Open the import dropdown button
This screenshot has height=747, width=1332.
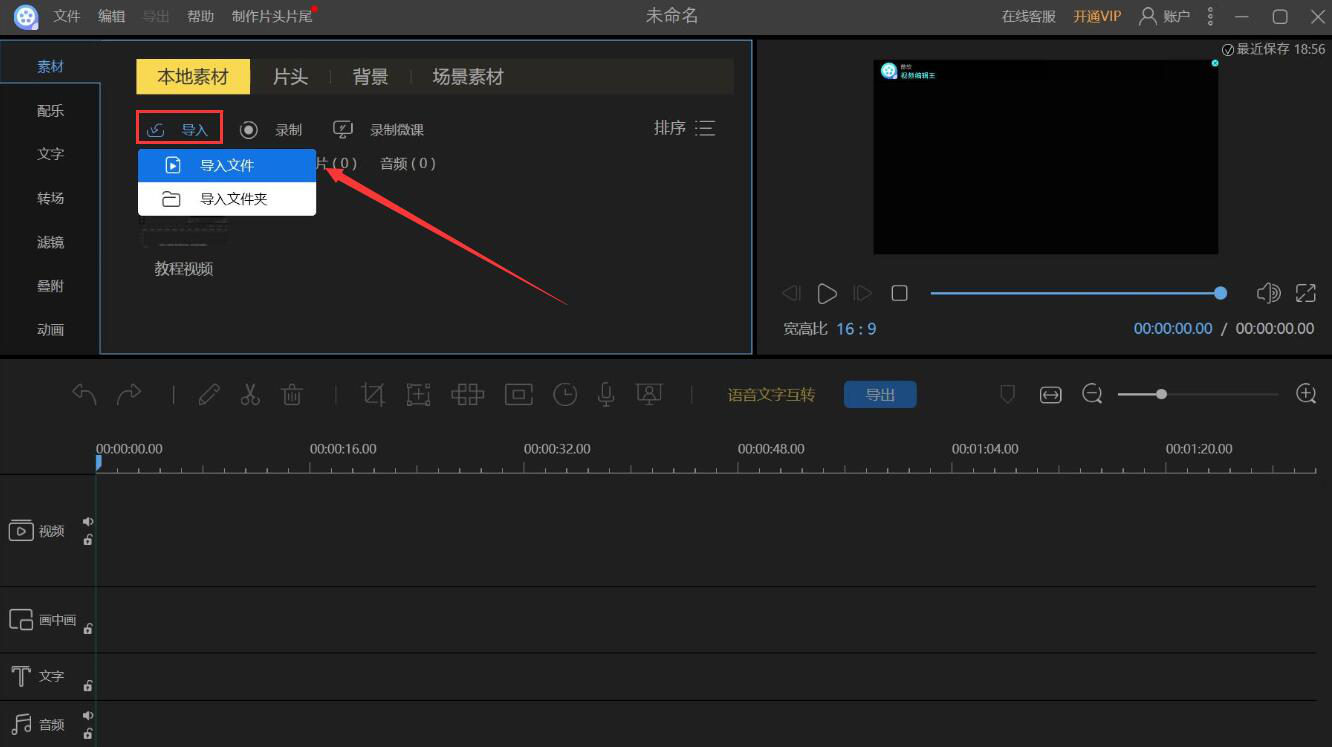click(x=179, y=130)
